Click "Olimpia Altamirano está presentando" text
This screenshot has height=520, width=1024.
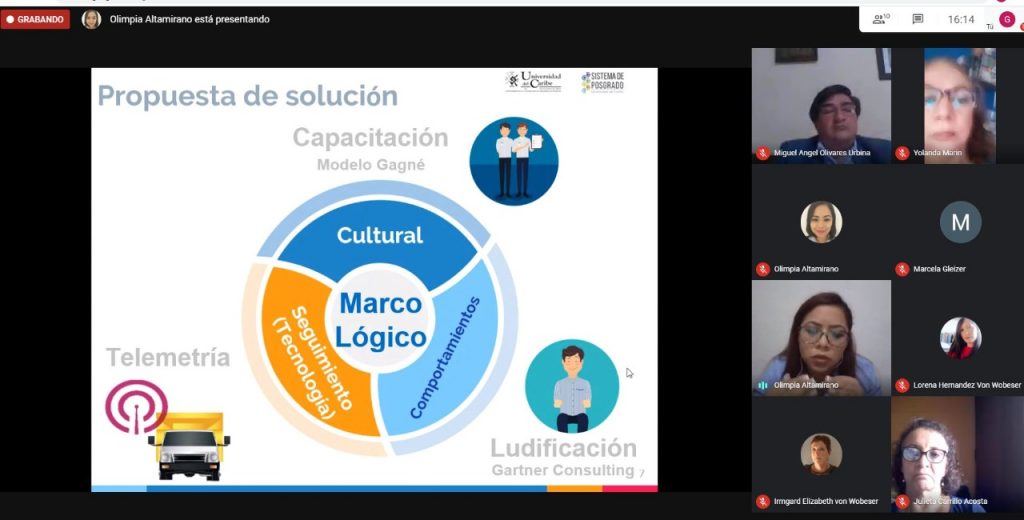click(189, 19)
